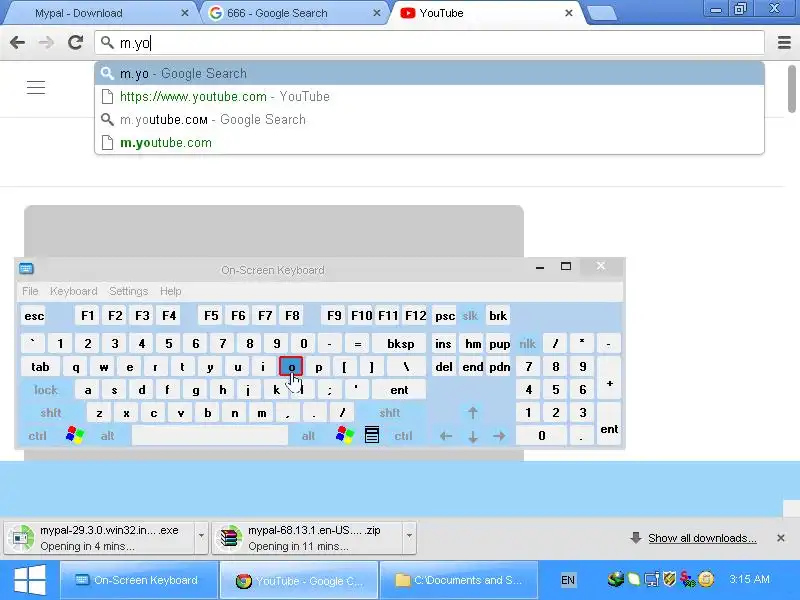The height and width of the screenshot is (600, 800).
Task: Click the up arrow key on keyboard
Action: click(472, 412)
